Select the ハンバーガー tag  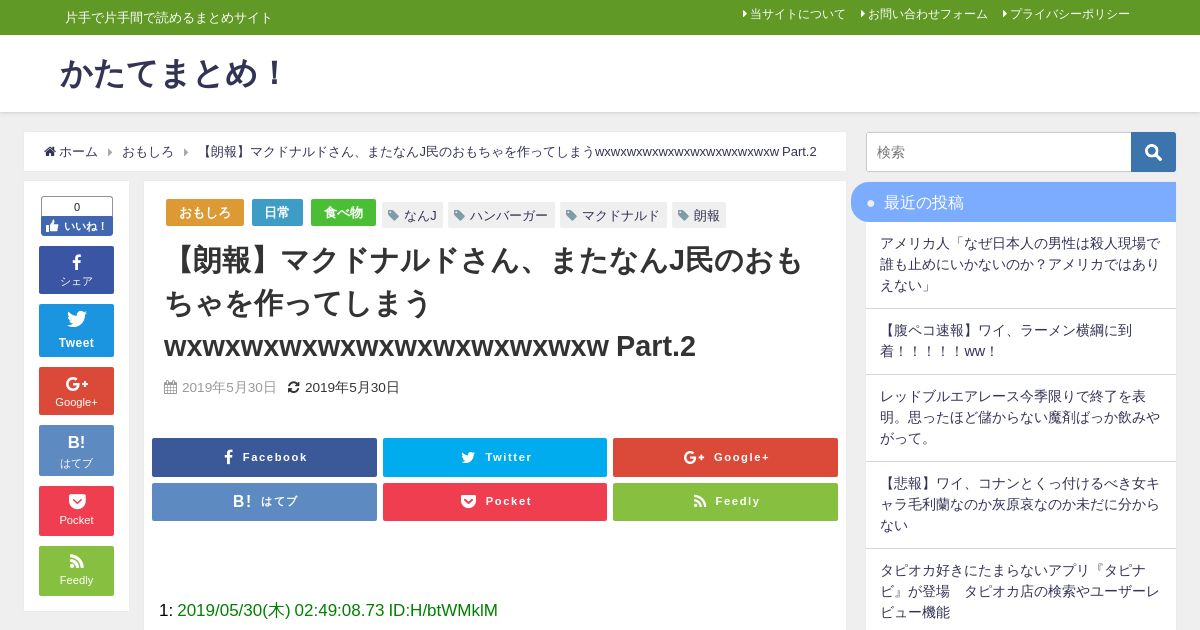tap(501, 215)
